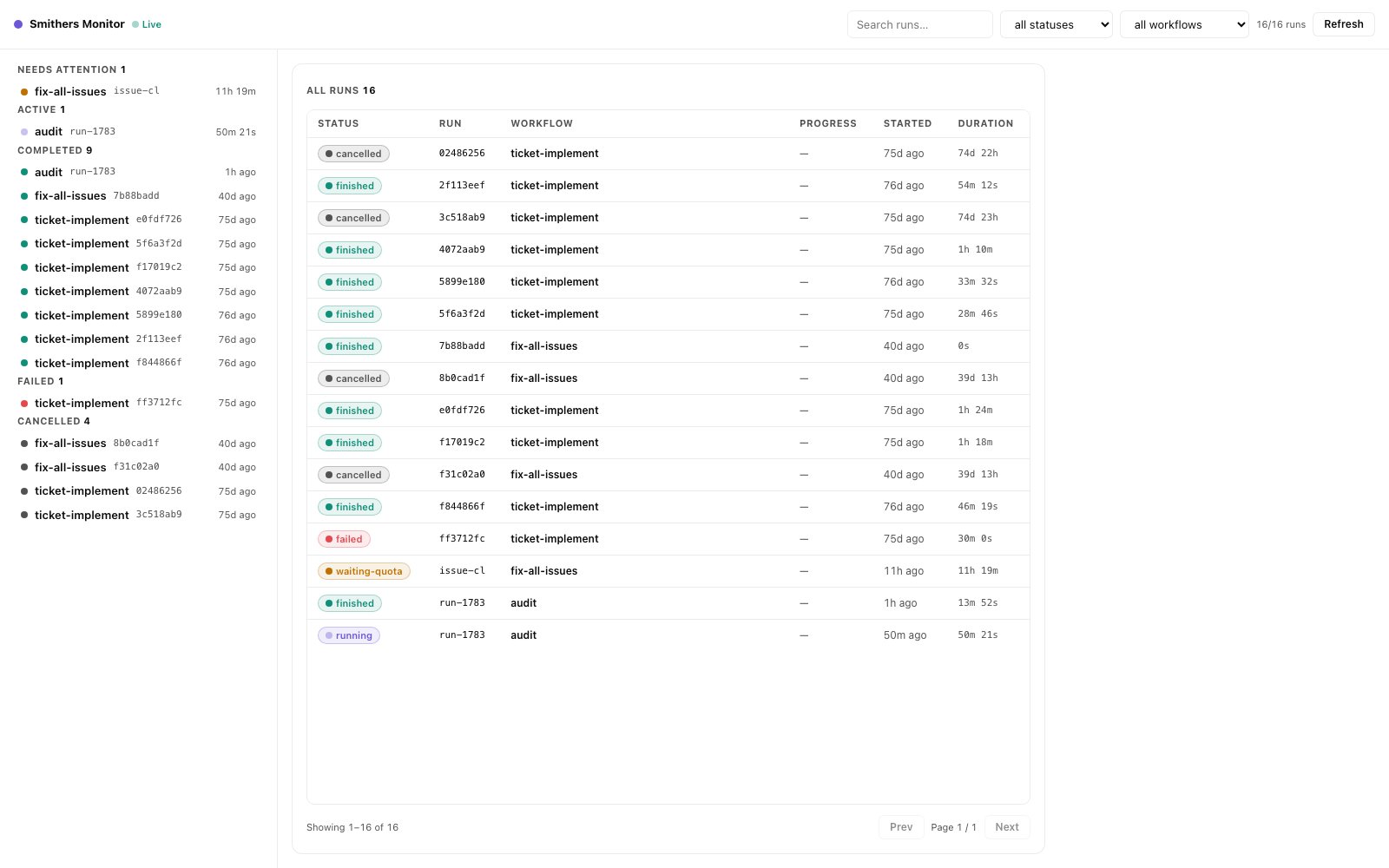Click the waiting-quota status badge
Image resolution: width=1389 pixels, height=868 pixels.
(x=364, y=571)
